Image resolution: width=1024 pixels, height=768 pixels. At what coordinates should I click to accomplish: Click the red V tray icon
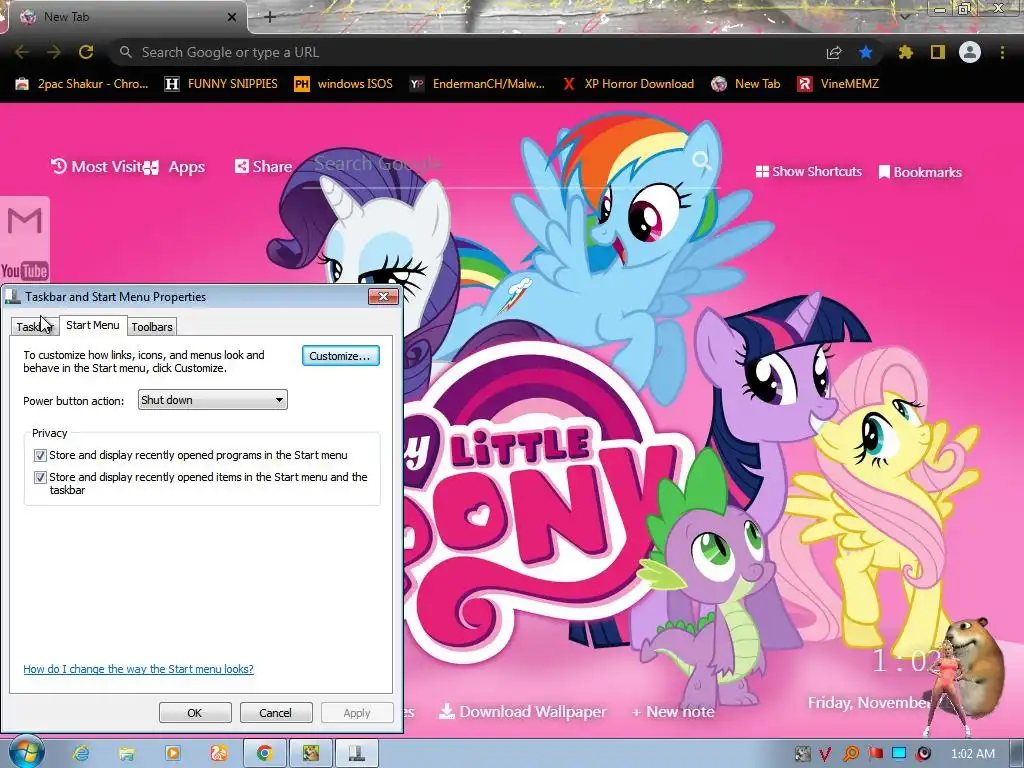tap(825, 754)
